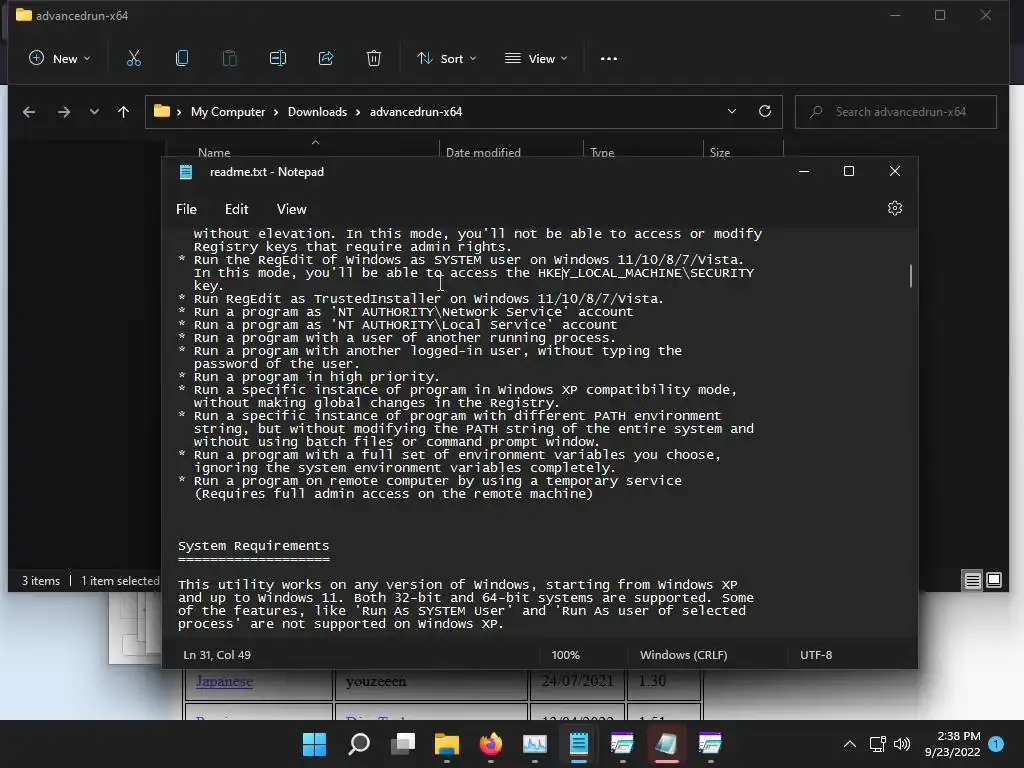
Task: Open Task View on the taskbar
Action: 403,744
